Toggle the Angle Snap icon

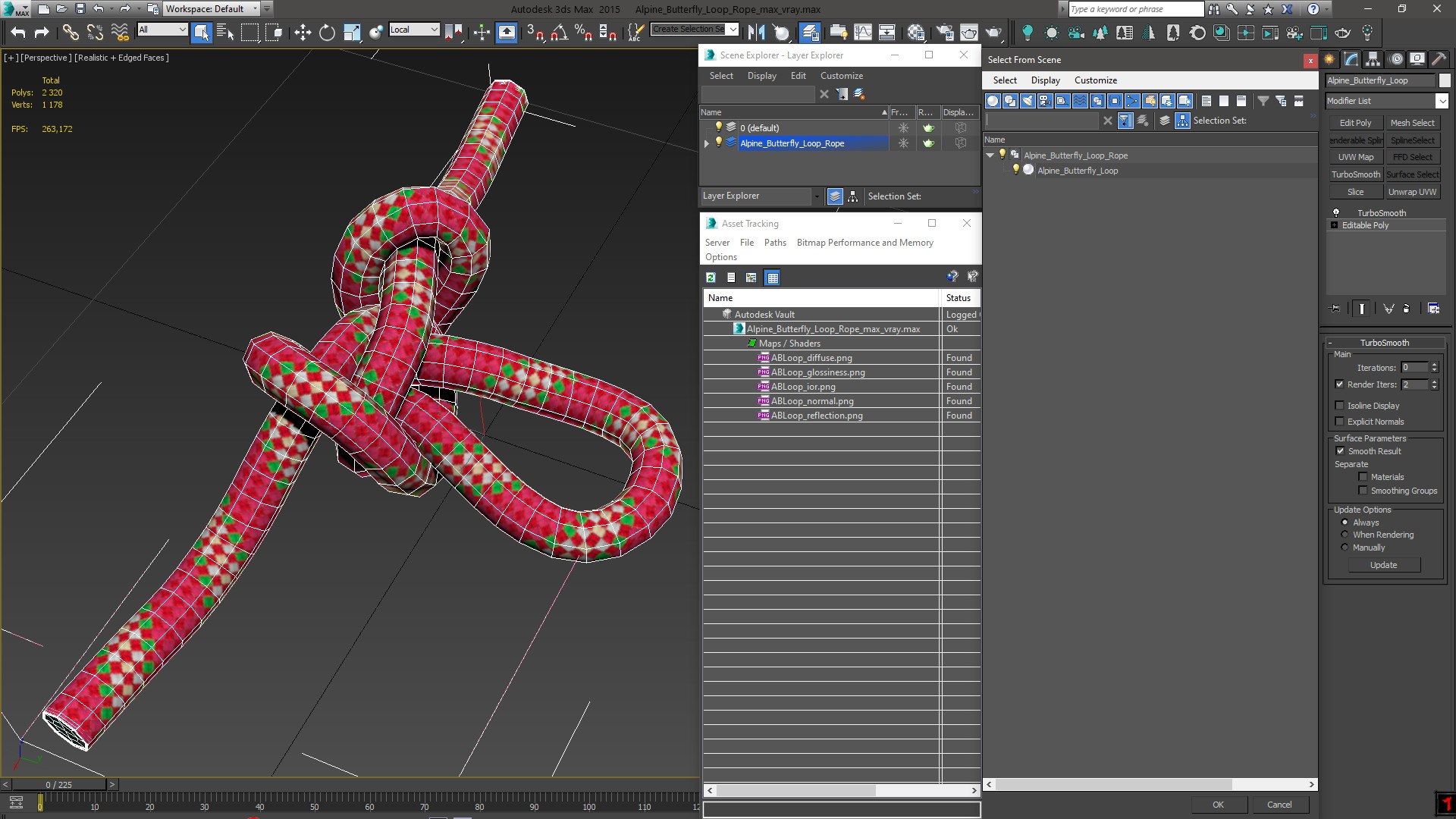coord(560,32)
